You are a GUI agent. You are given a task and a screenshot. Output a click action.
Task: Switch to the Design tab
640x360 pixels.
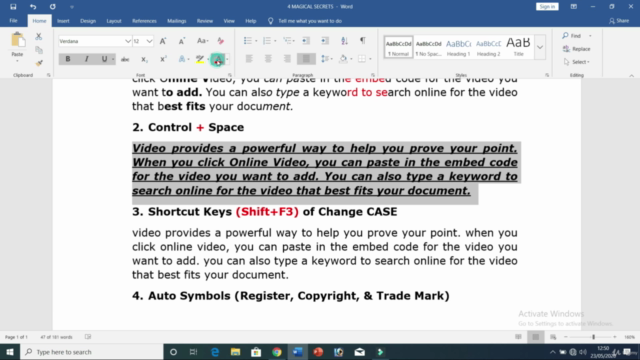point(88,21)
